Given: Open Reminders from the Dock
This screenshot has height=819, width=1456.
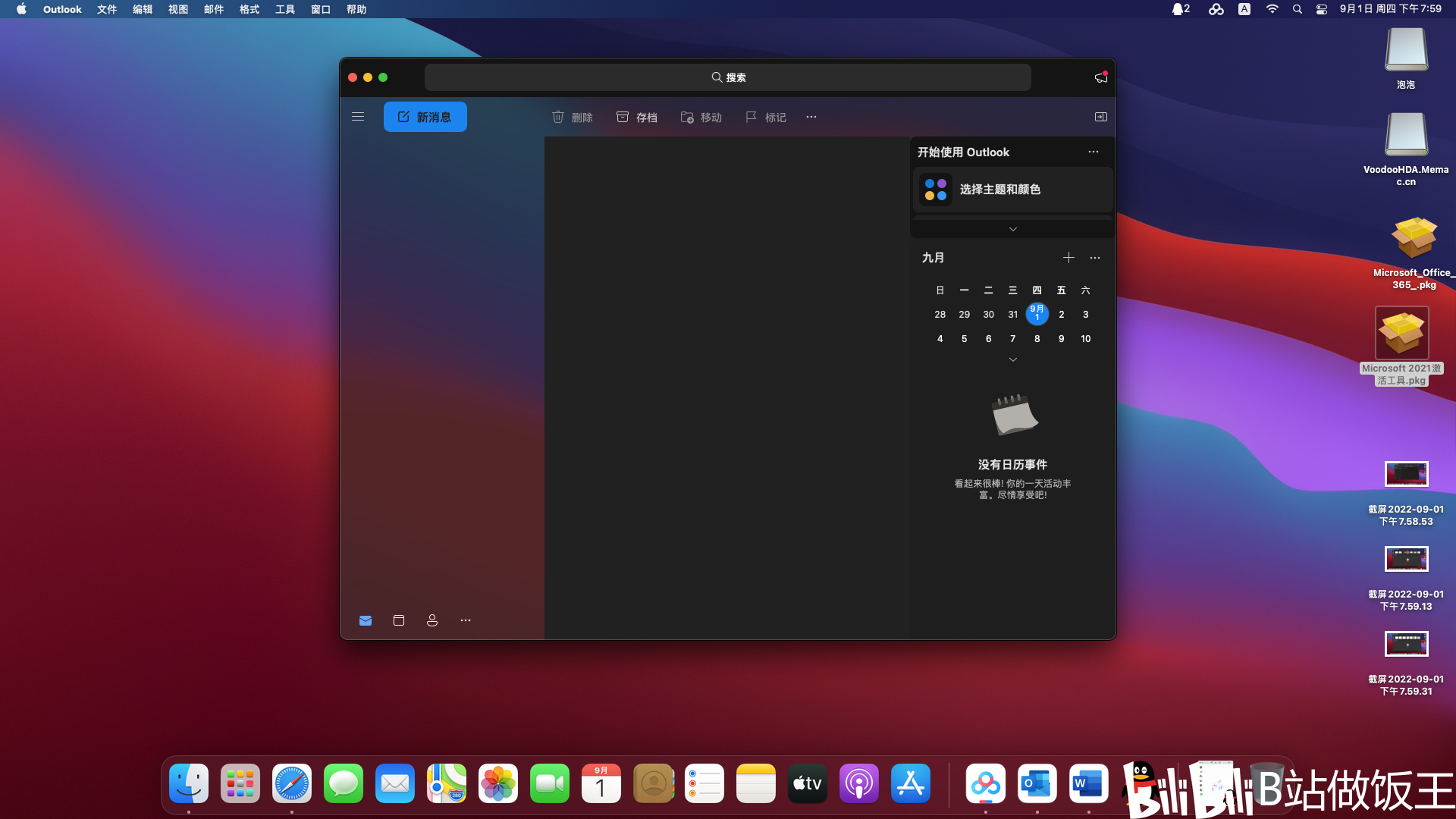Looking at the screenshot, I should point(704,783).
